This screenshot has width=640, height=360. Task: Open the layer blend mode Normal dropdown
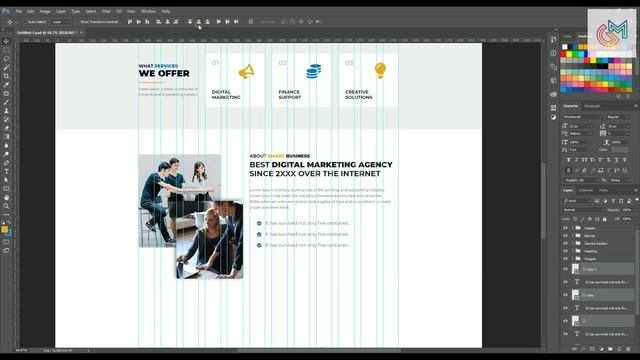[582, 210]
